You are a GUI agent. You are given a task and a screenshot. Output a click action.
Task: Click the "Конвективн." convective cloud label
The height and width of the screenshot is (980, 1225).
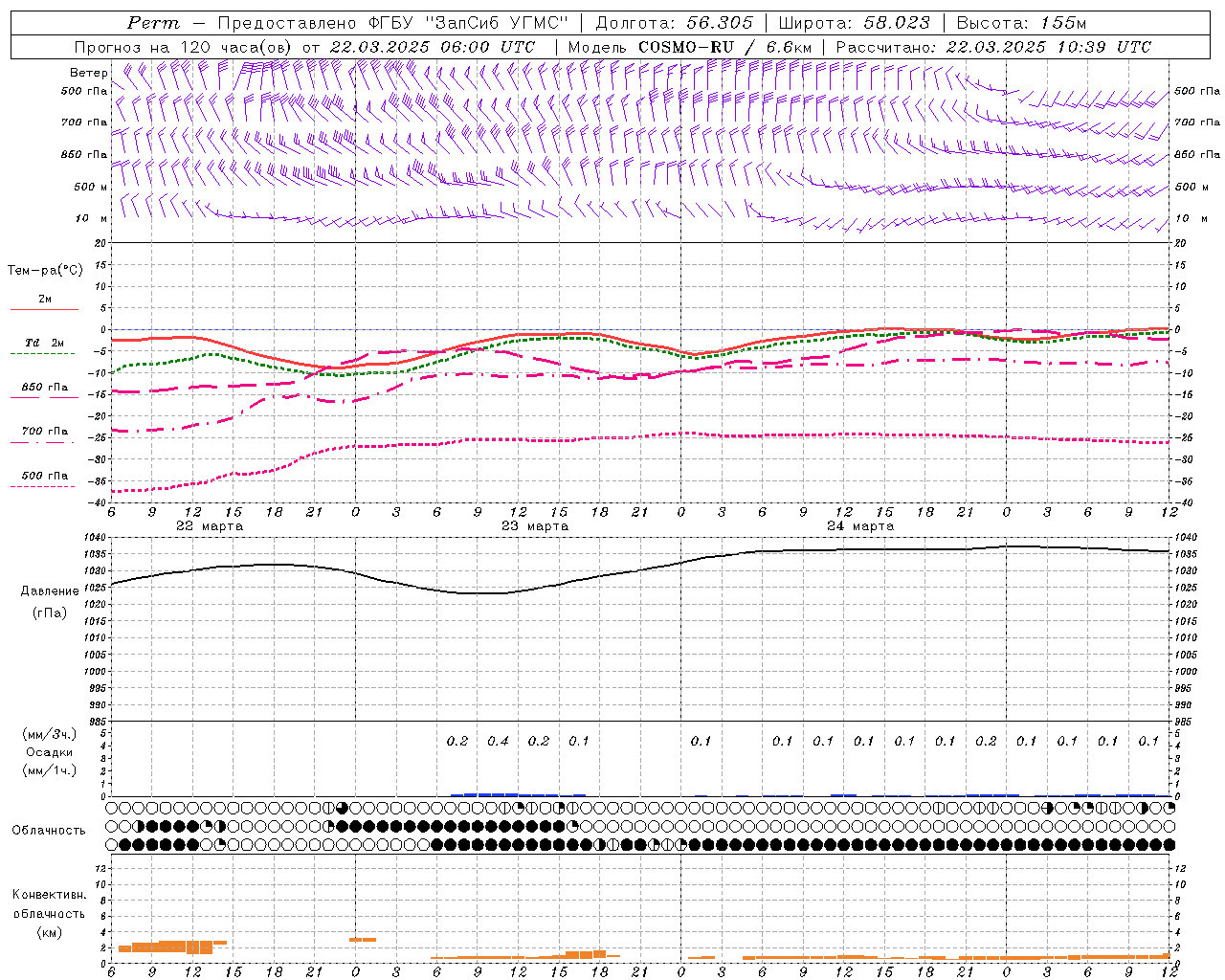tap(49, 895)
